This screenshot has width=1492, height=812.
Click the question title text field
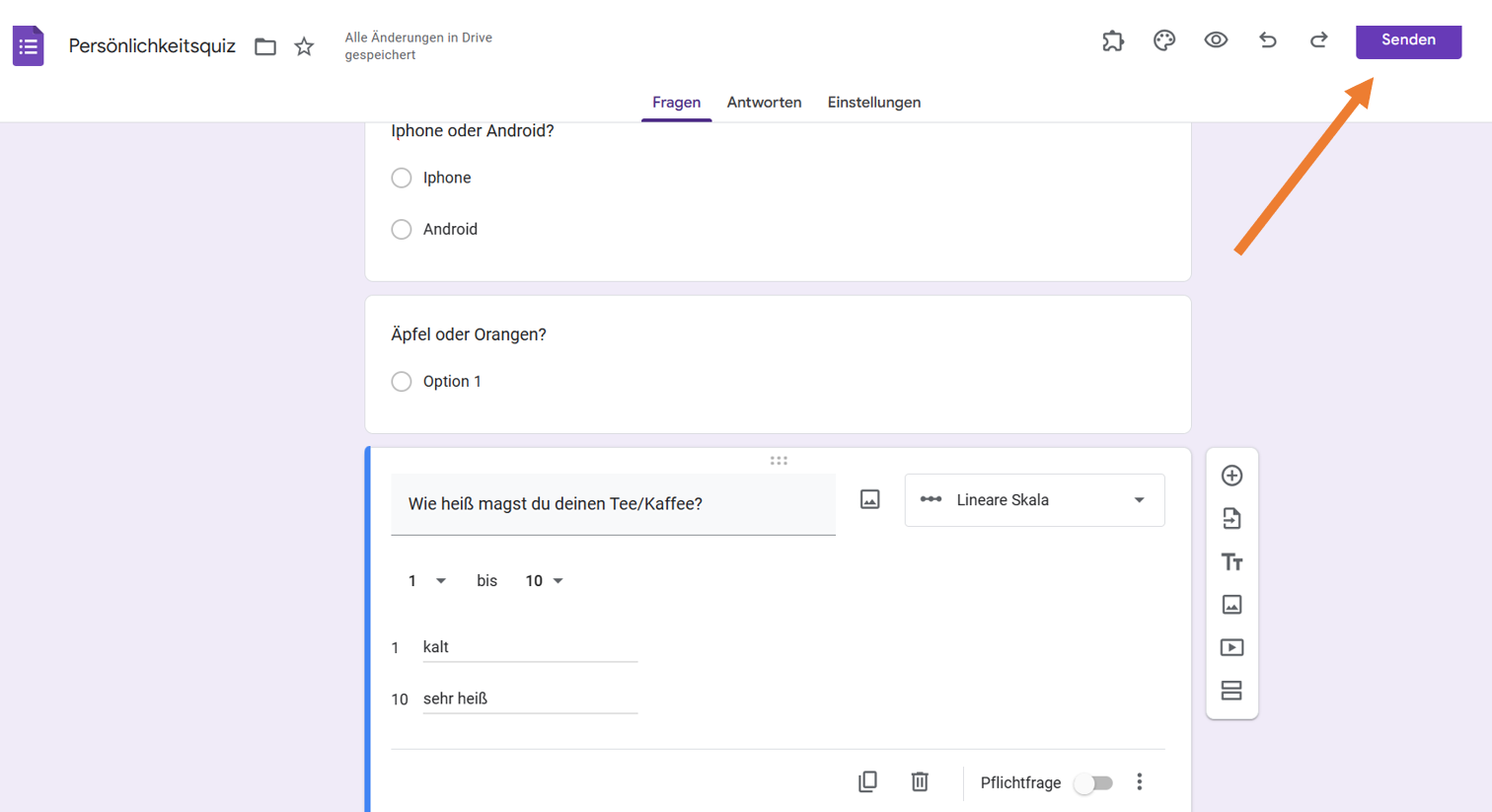(613, 504)
